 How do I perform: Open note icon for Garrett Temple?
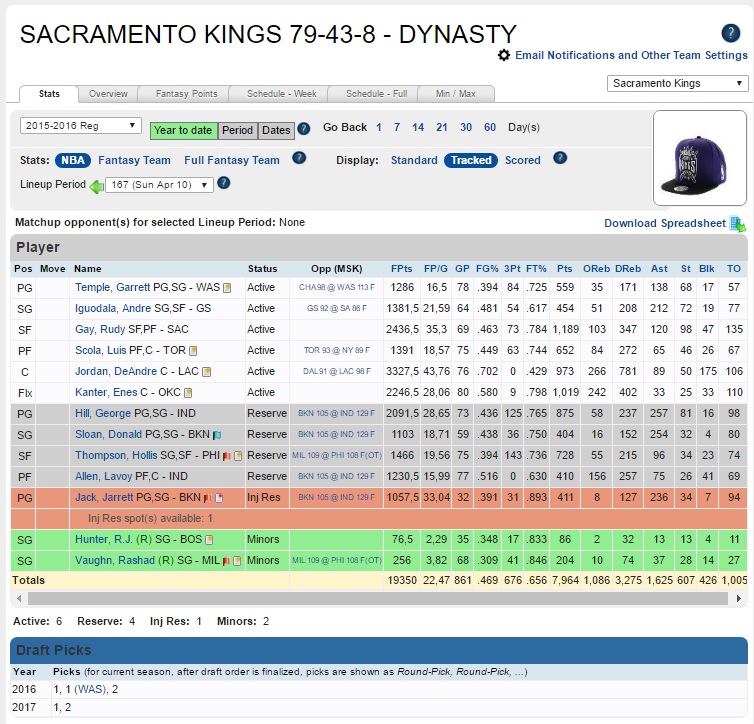coord(227,288)
